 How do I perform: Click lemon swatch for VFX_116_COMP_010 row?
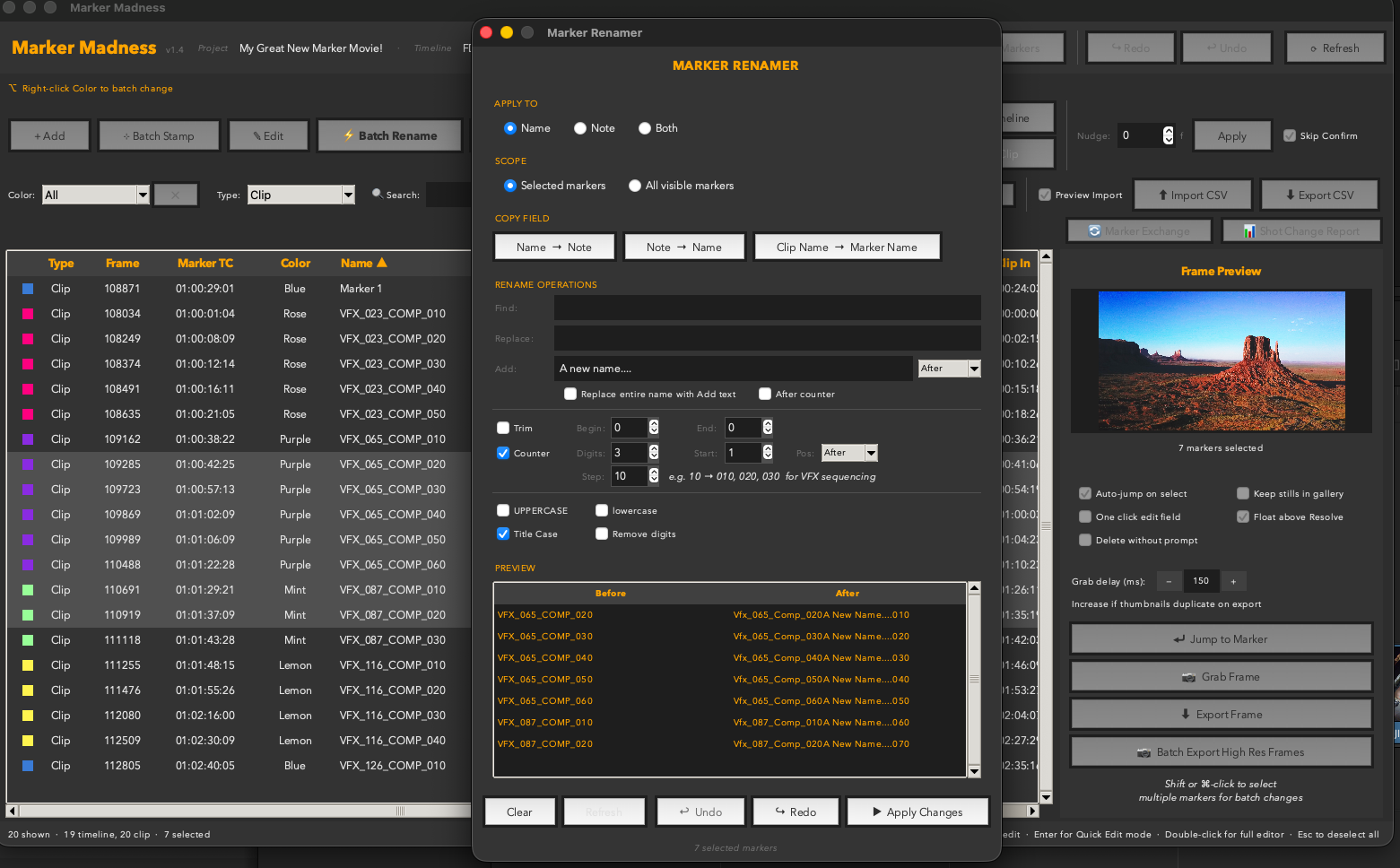tap(28, 665)
